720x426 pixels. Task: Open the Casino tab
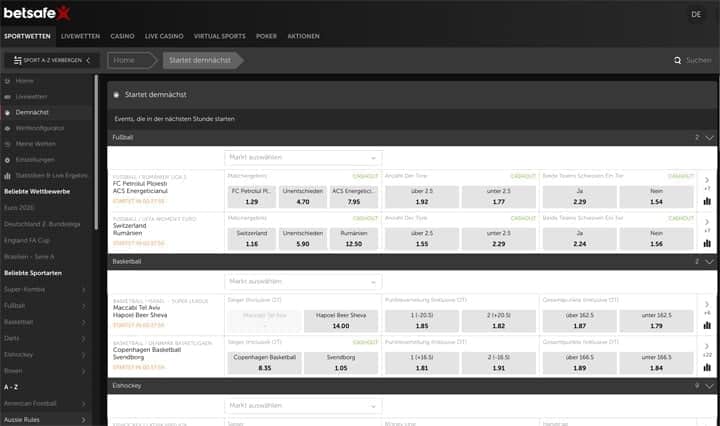click(x=122, y=36)
